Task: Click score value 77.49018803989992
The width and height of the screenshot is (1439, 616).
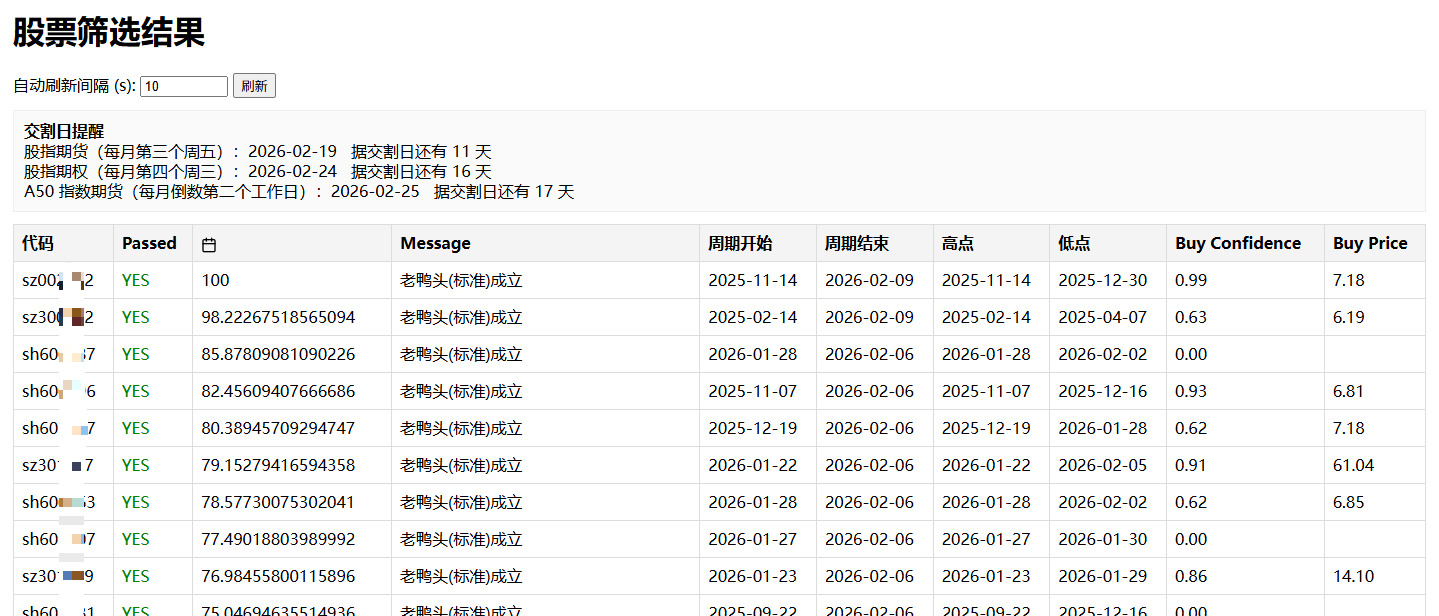Action: 278,539
